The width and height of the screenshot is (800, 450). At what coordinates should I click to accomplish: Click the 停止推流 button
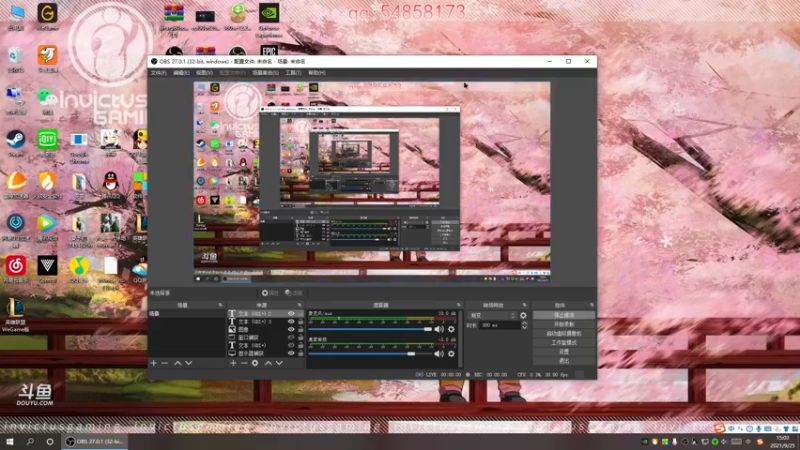click(564, 315)
